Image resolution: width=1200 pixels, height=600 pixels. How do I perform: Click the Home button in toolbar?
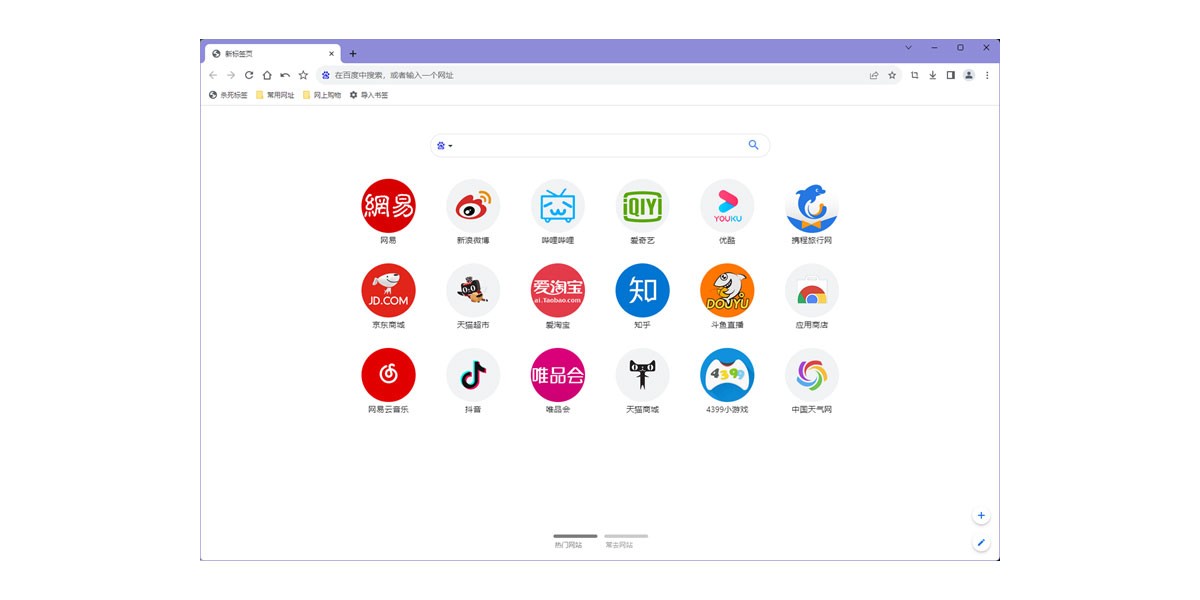click(x=267, y=75)
